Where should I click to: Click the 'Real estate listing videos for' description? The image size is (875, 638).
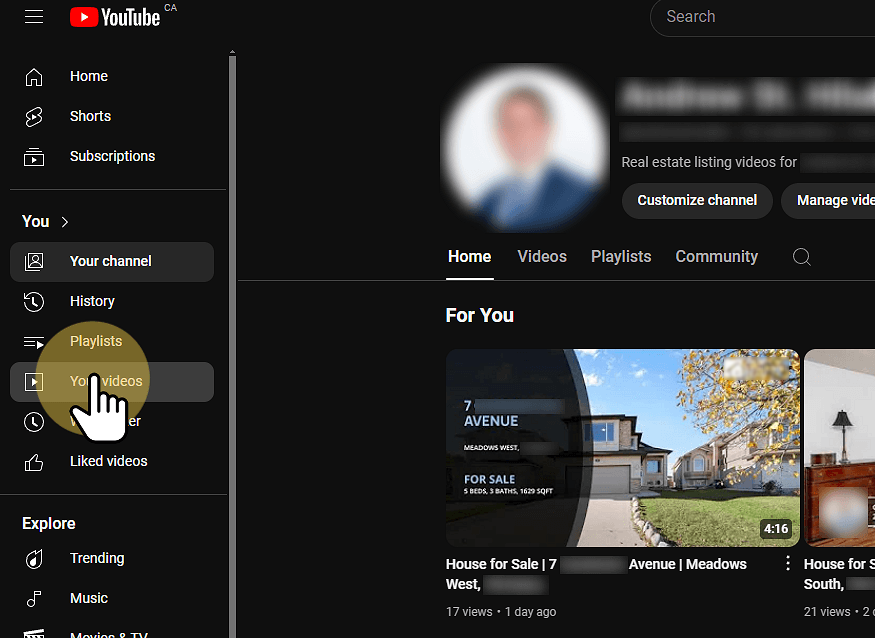pyautogui.click(x=709, y=162)
